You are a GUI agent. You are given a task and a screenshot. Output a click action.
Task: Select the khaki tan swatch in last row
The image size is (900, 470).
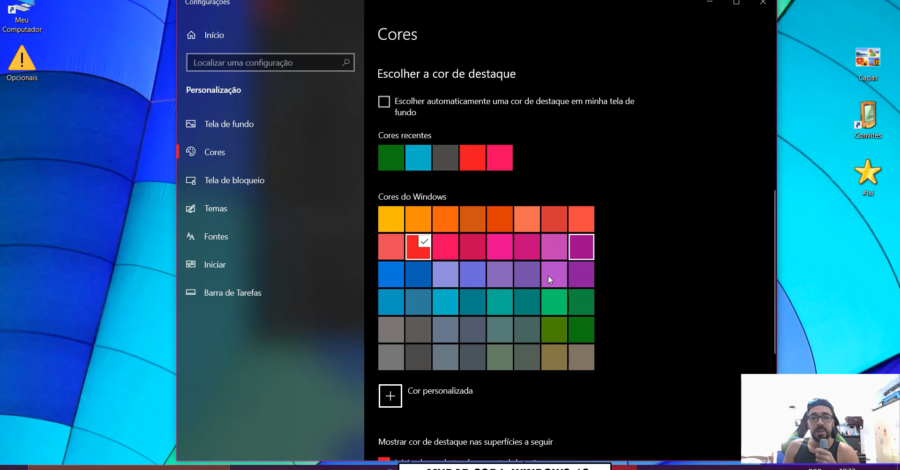[x=581, y=357]
